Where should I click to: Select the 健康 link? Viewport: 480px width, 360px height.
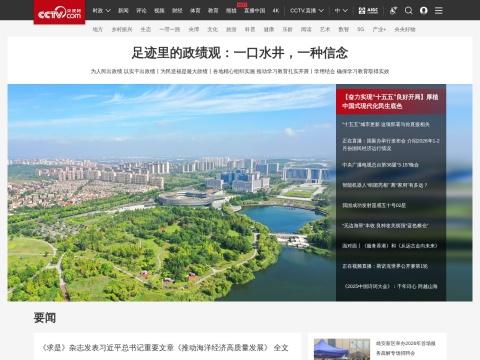click(269, 29)
